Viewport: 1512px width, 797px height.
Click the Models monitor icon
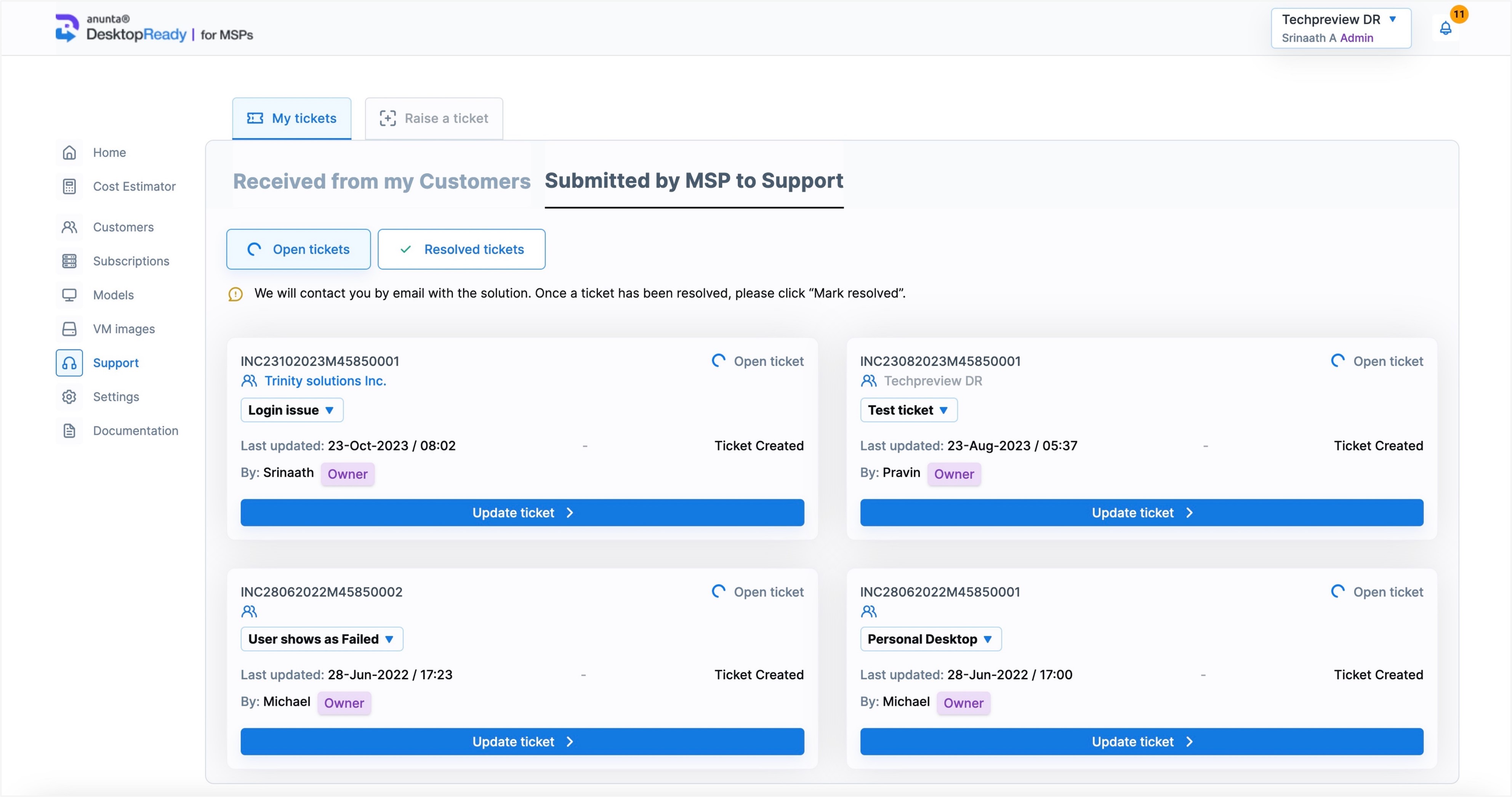click(x=69, y=295)
